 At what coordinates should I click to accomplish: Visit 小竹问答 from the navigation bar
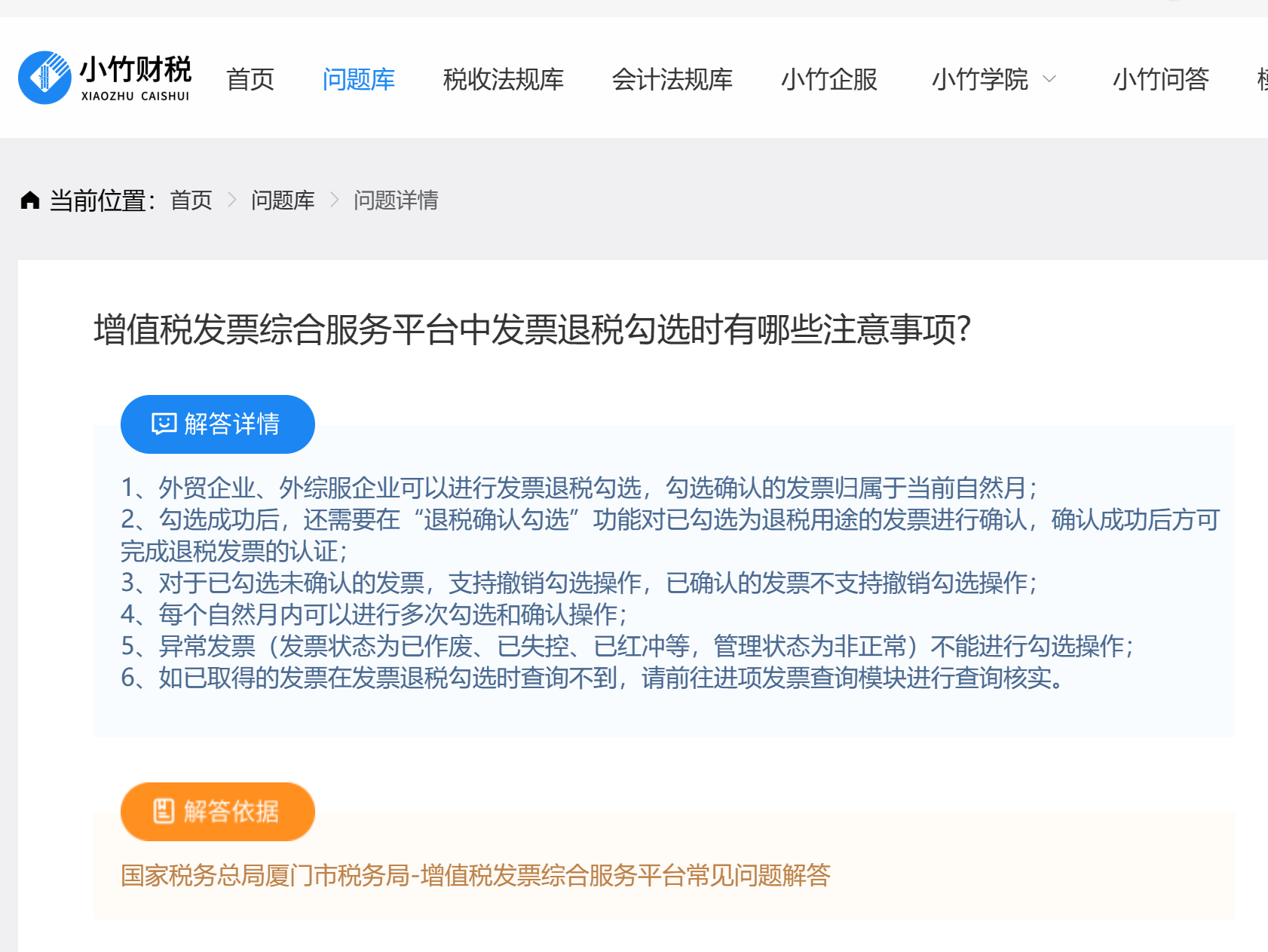1161,79
